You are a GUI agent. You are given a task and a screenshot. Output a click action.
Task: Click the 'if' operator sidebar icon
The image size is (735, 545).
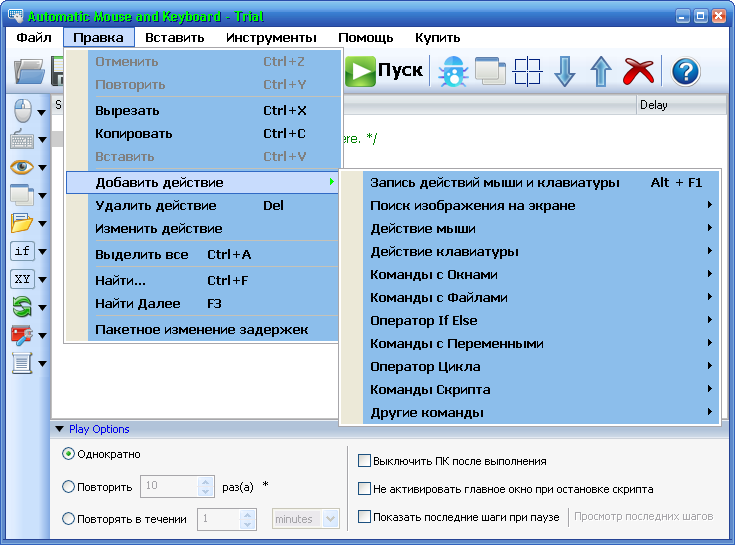point(22,251)
